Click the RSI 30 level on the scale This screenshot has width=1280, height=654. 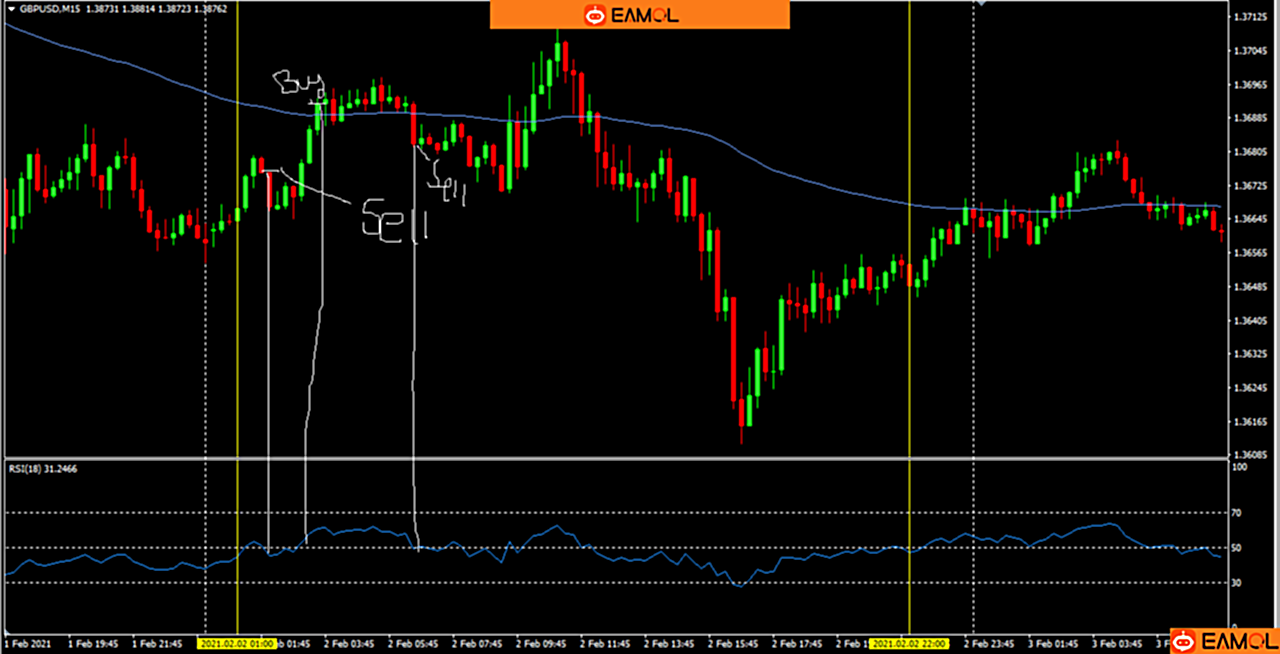click(x=1239, y=583)
